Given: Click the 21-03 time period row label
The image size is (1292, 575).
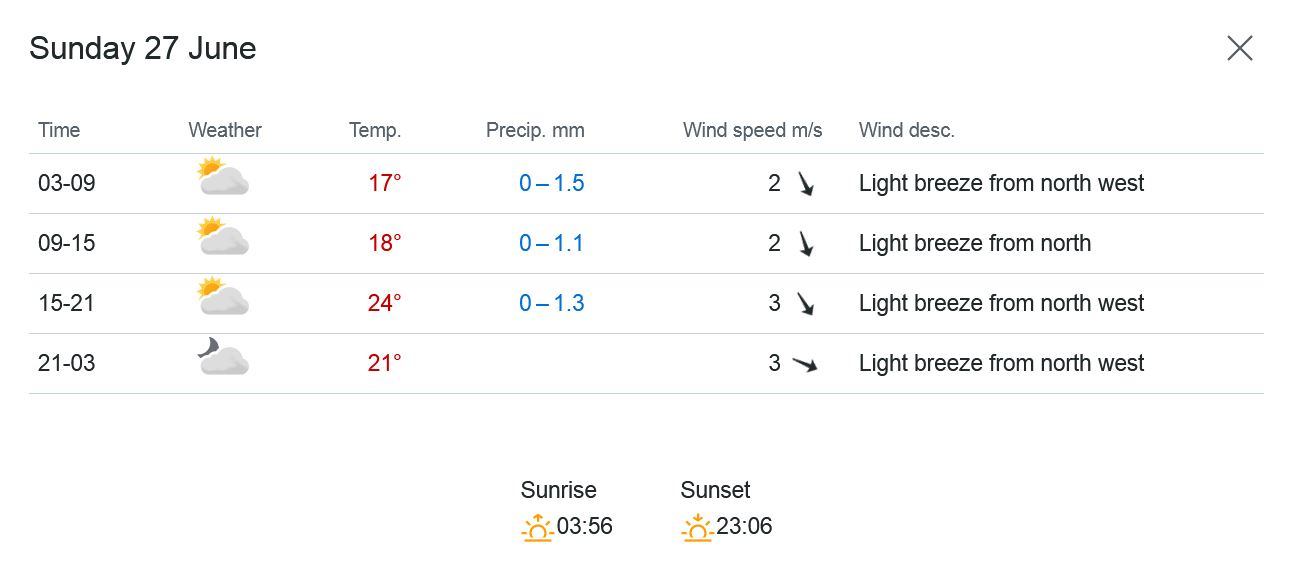Looking at the screenshot, I should tap(67, 363).
